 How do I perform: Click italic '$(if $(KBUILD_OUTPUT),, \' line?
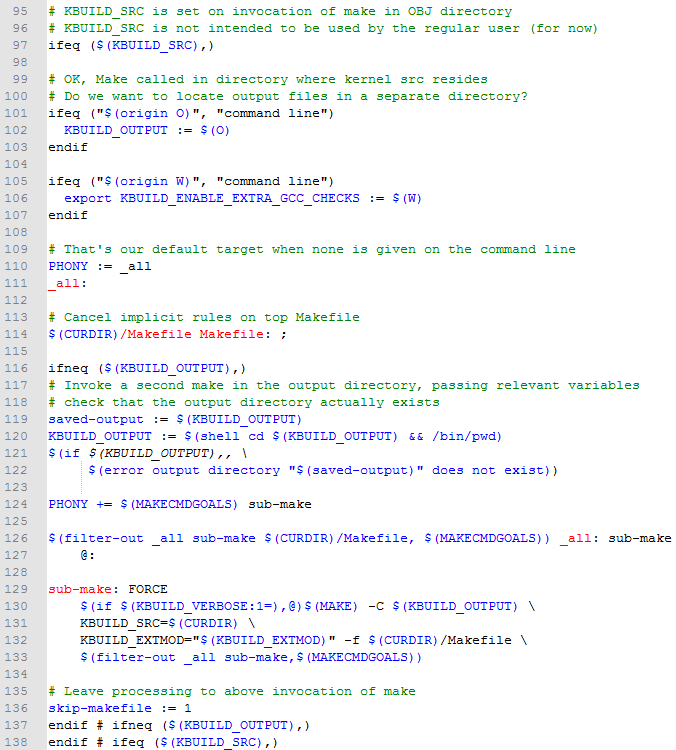[x=148, y=453]
